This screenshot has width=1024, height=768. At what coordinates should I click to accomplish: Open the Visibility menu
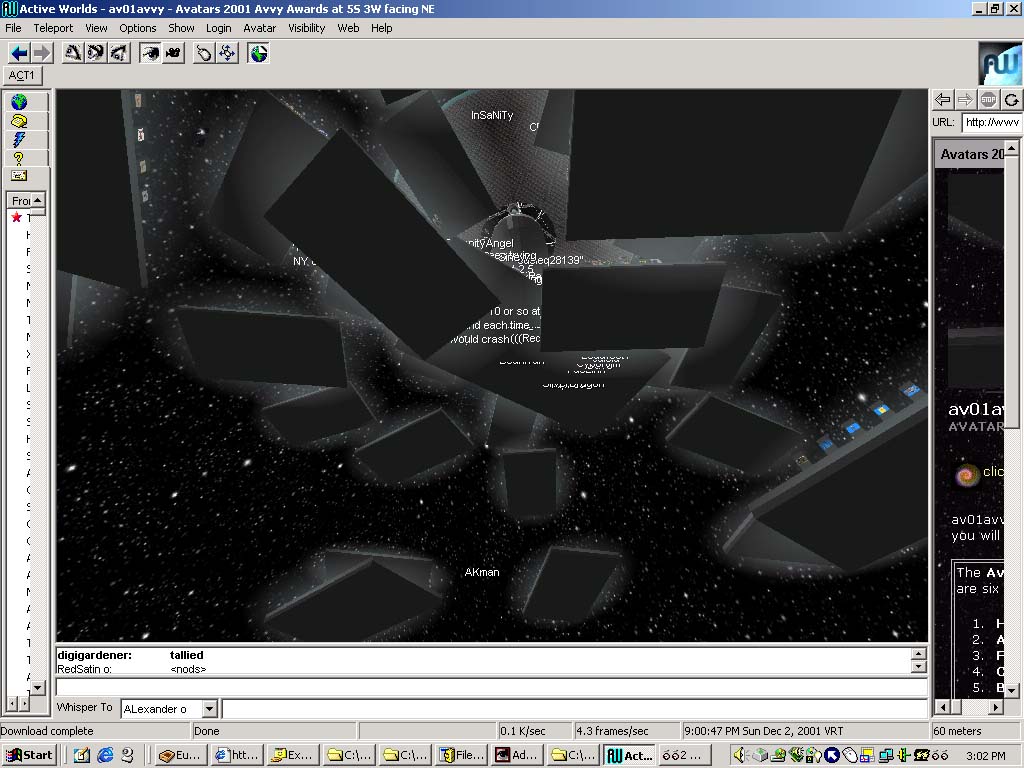click(x=307, y=28)
